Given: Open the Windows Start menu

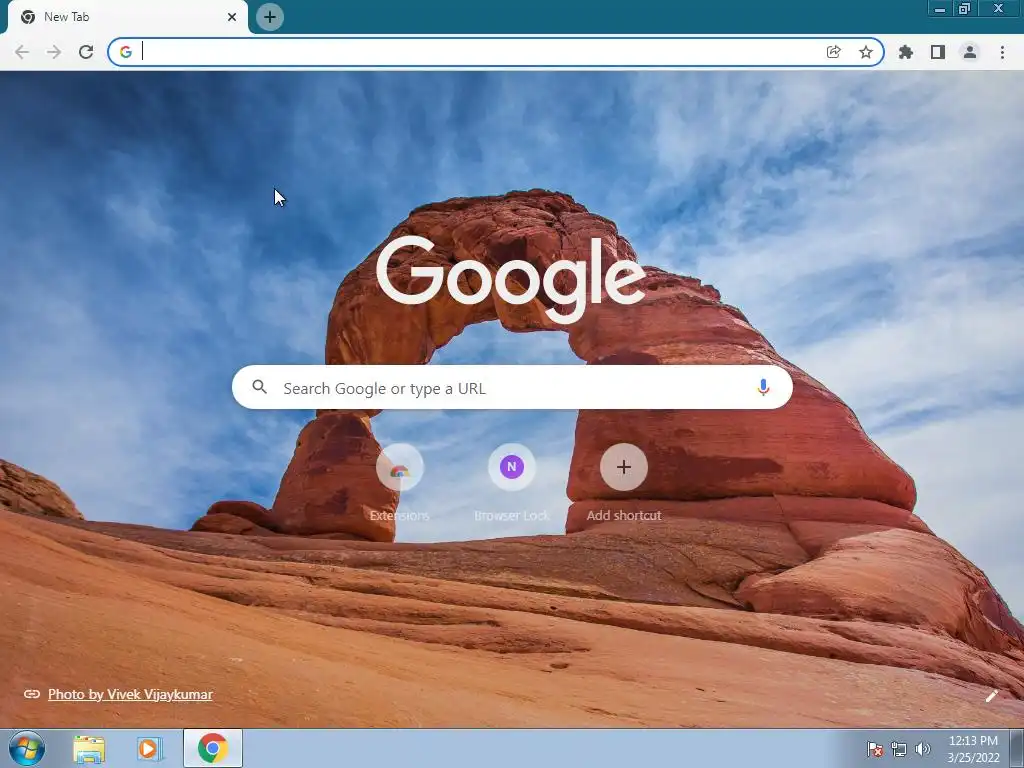Looking at the screenshot, I should (27, 748).
